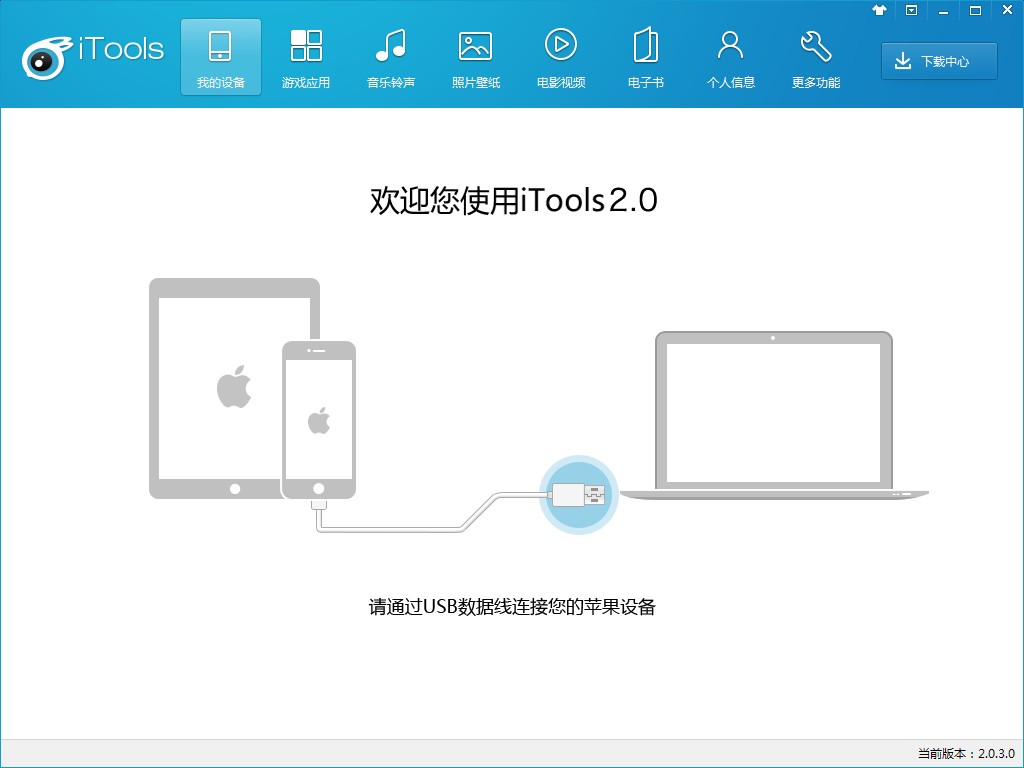1024x768 pixels.
Task: Select the 电影视频 movies and videos icon
Action: coord(560,57)
